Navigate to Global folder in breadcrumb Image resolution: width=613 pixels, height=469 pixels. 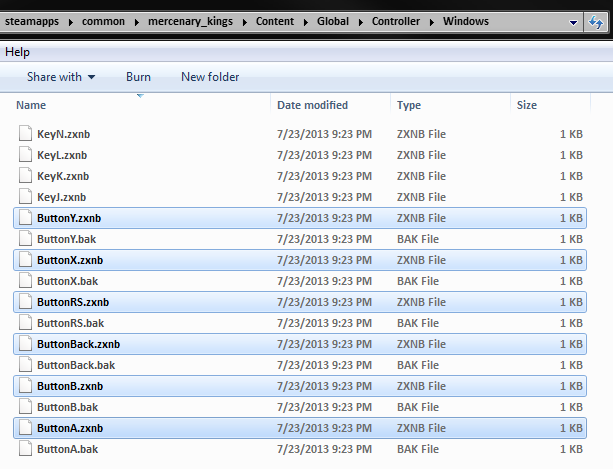point(333,21)
